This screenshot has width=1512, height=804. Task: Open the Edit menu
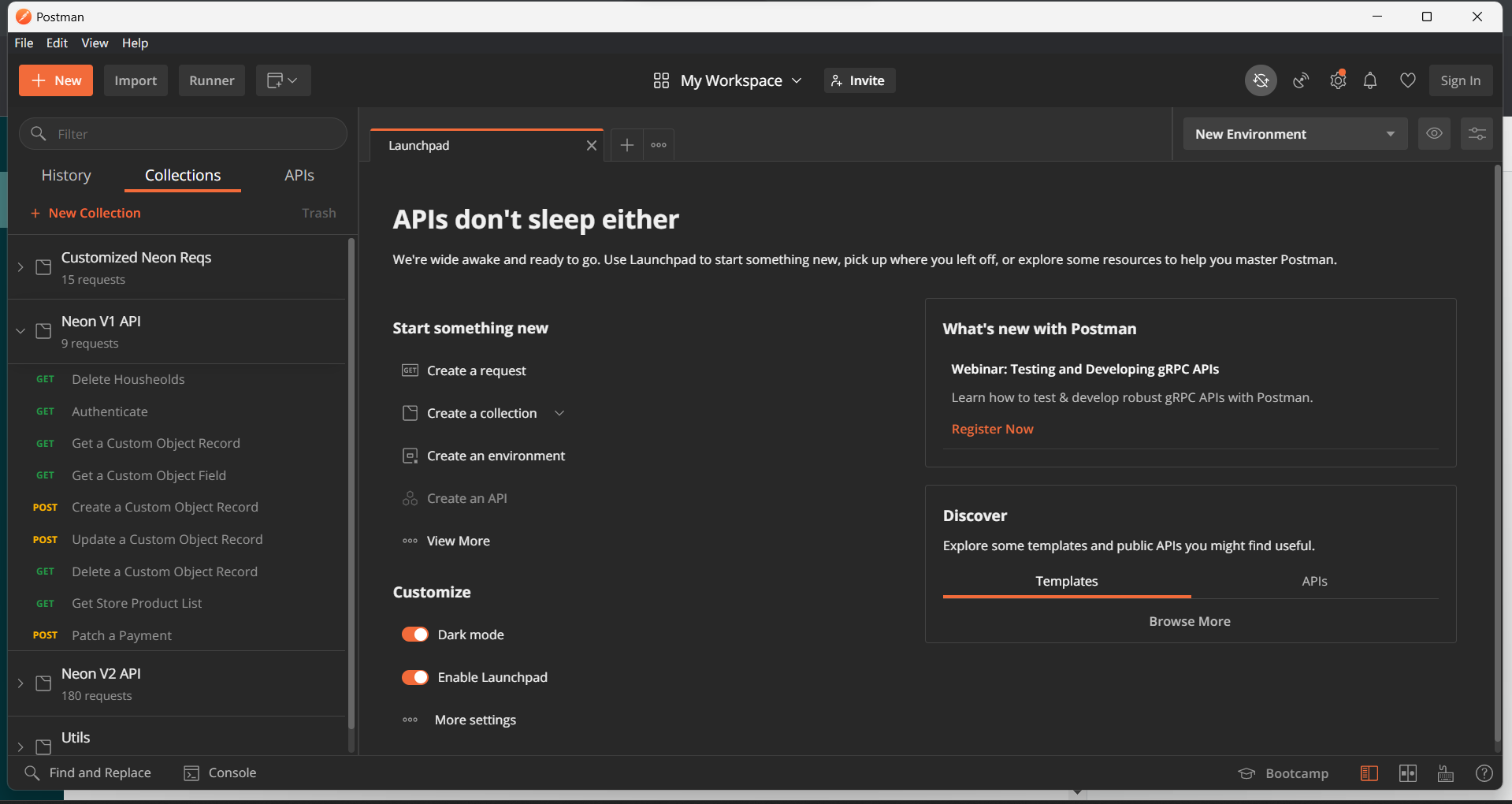point(57,43)
